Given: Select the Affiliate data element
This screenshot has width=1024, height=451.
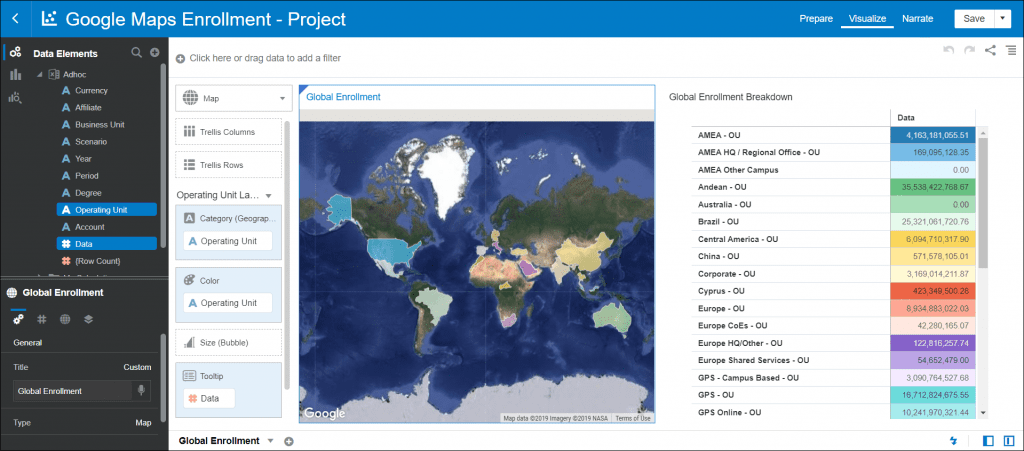Looking at the screenshot, I should click(88, 108).
